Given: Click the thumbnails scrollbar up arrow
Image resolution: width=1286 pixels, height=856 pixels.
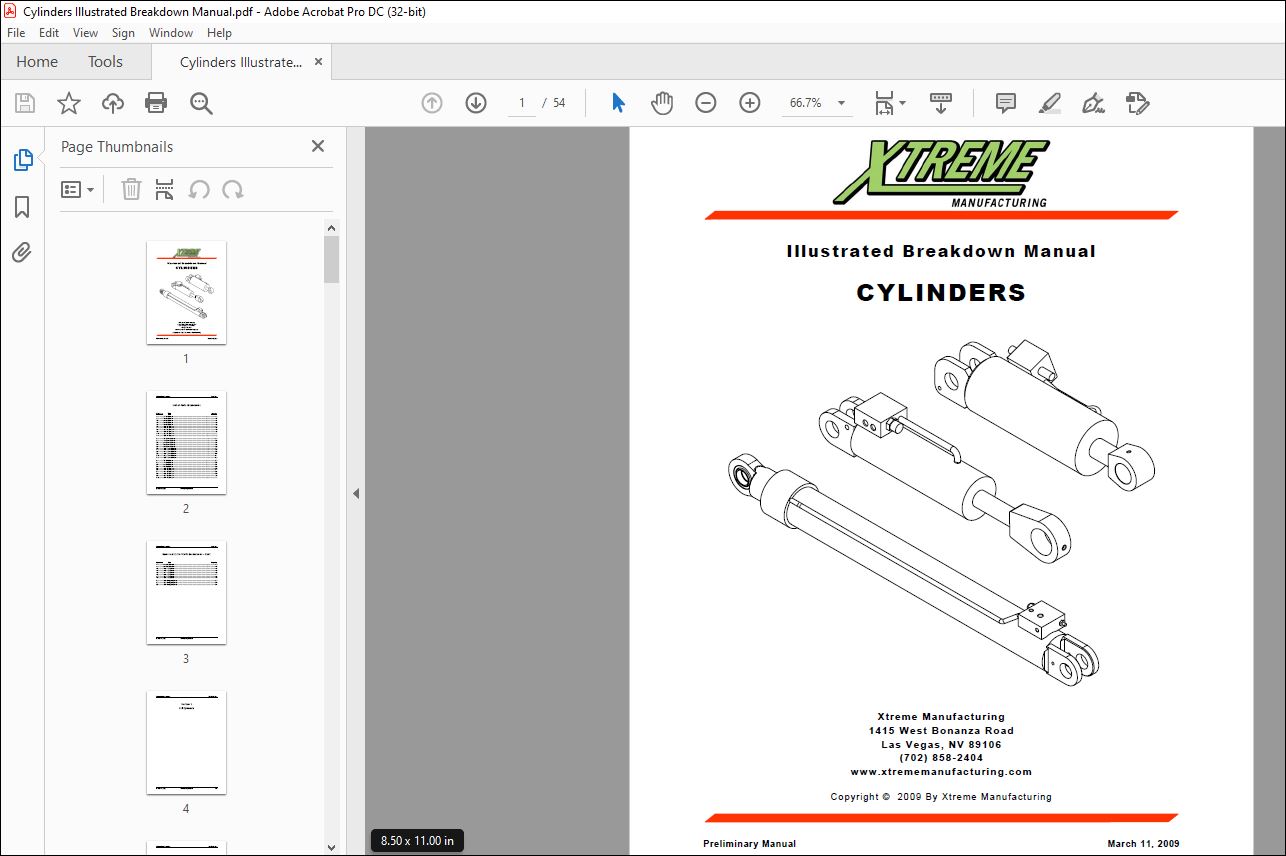Looking at the screenshot, I should tap(331, 228).
